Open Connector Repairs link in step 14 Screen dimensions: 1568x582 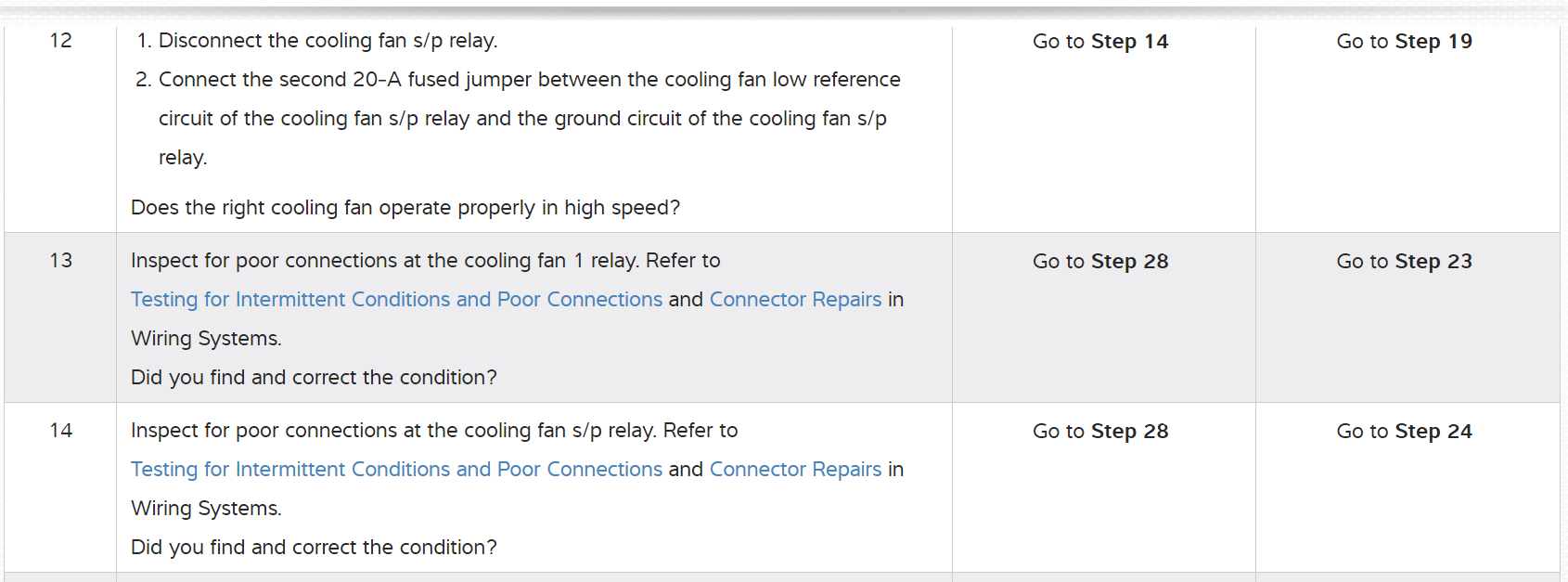(x=795, y=470)
